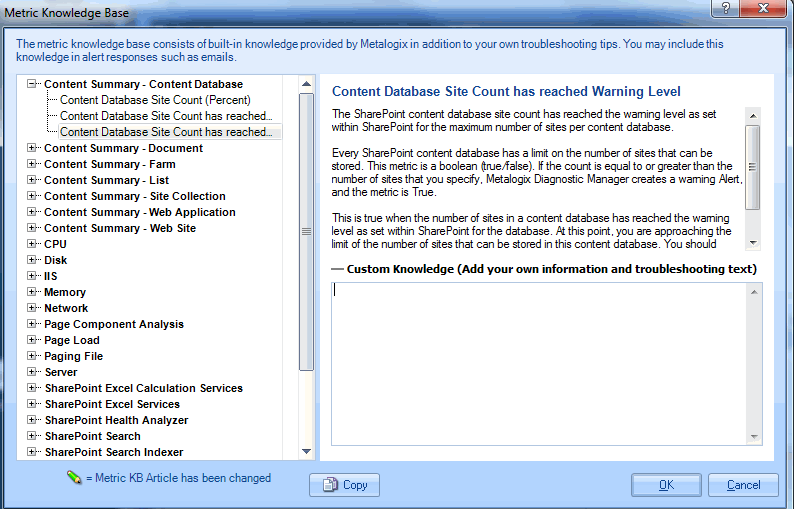Viewport: 794px width, 509px height.
Task: Select the Disk category label
Action: [55, 260]
